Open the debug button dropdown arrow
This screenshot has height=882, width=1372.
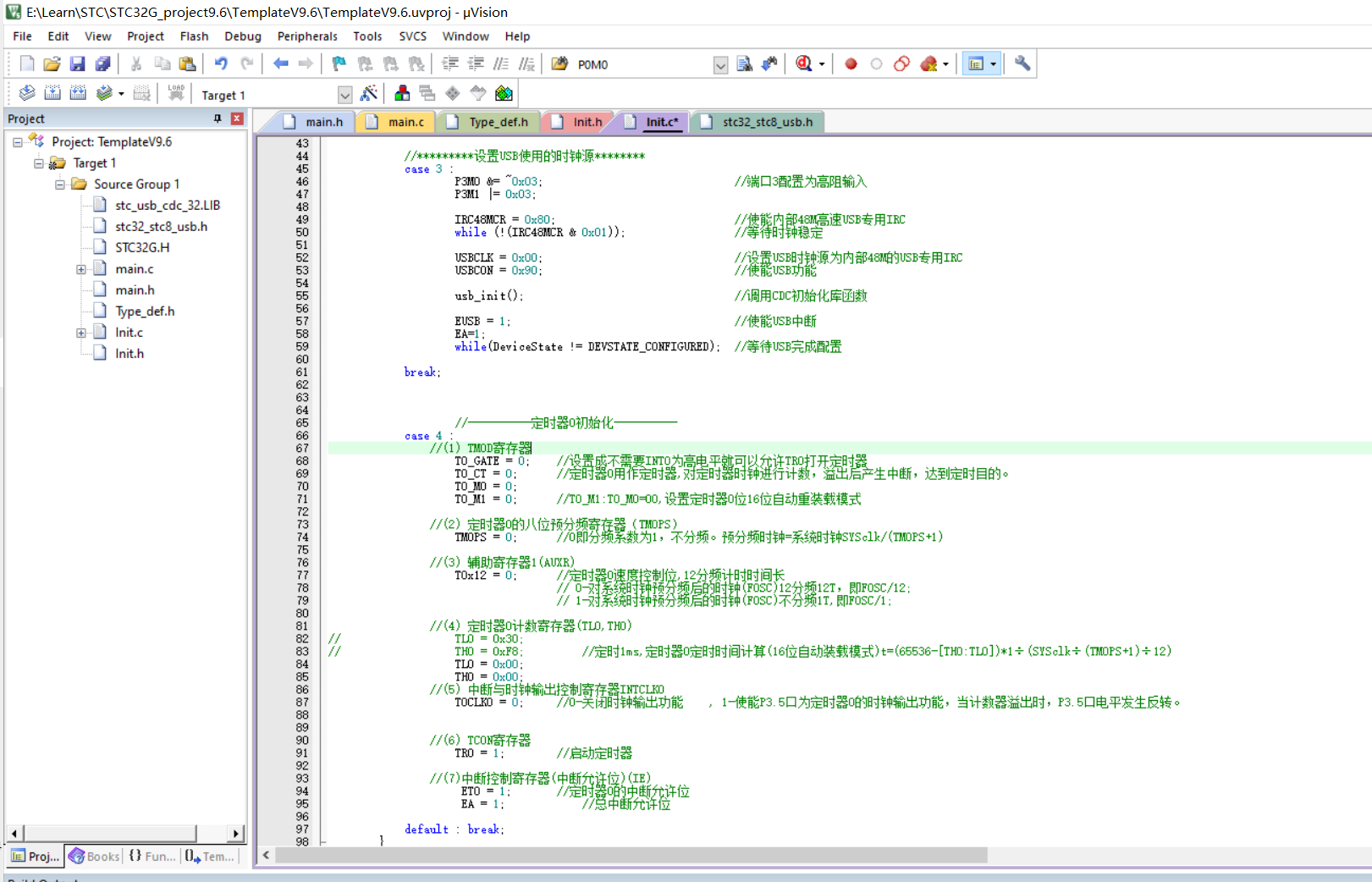pyautogui.click(x=822, y=64)
